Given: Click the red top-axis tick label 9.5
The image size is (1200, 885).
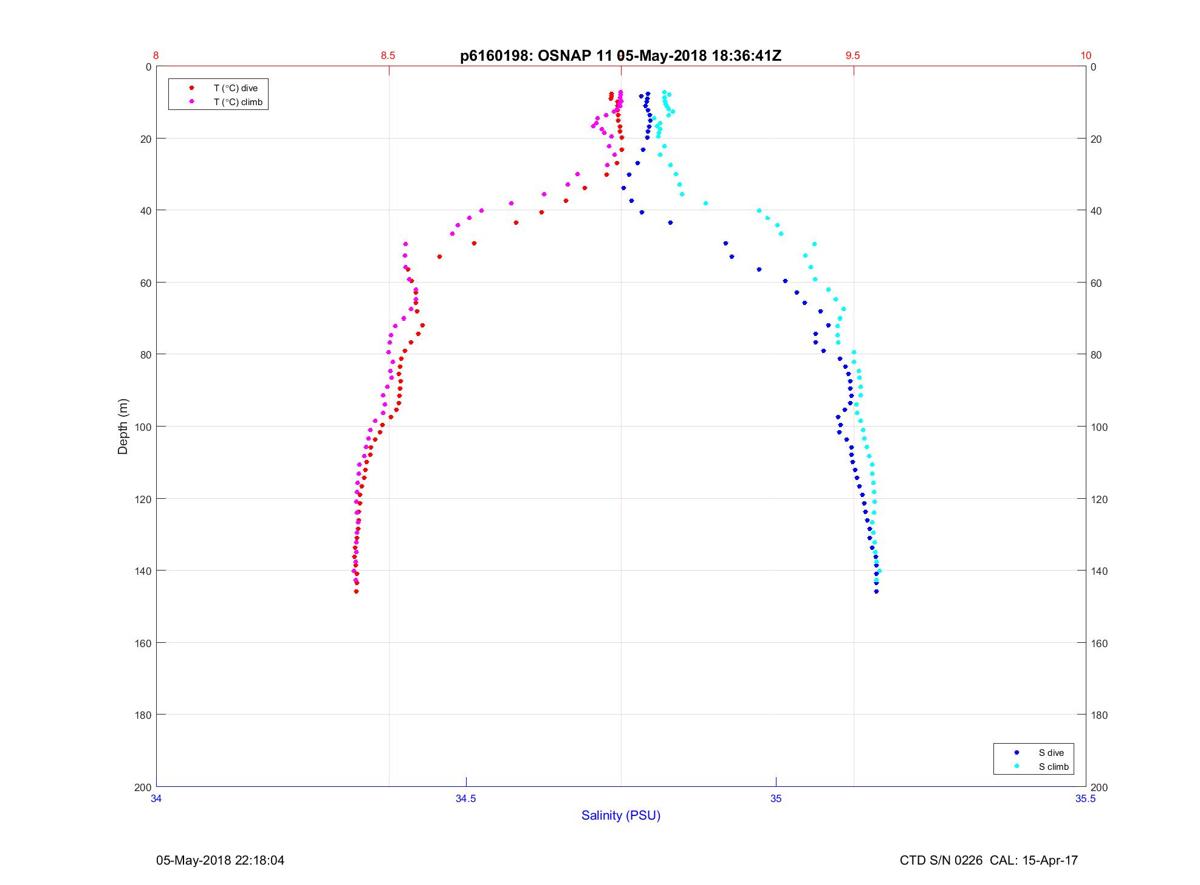Looking at the screenshot, I should click(x=853, y=56).
